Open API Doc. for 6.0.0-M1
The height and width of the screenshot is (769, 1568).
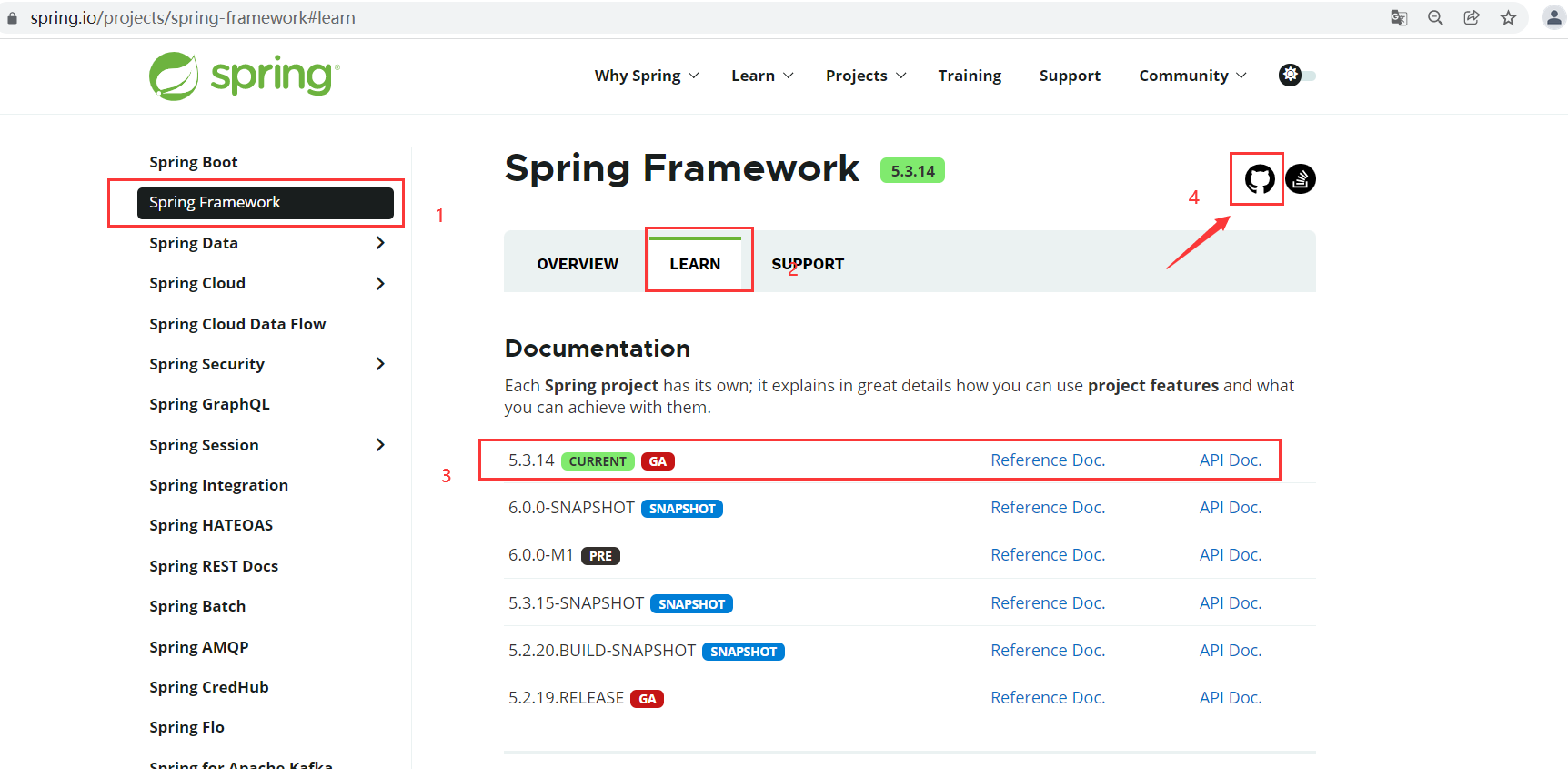pyautogui.click(x=1231, y=555)
